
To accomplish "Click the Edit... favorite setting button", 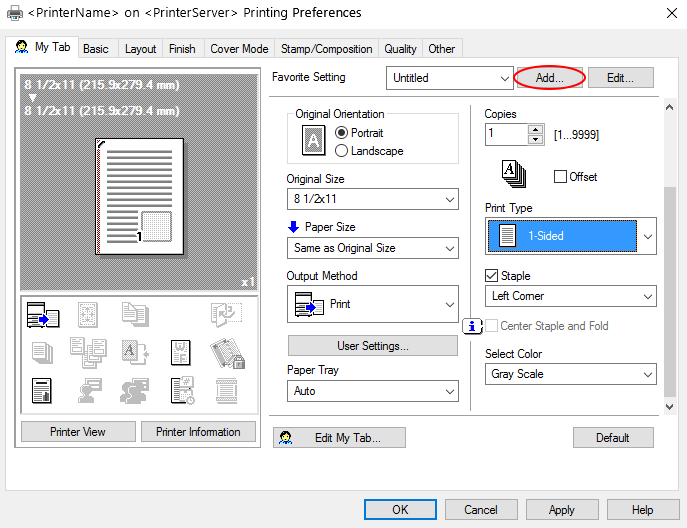I will tap(620, 78).
